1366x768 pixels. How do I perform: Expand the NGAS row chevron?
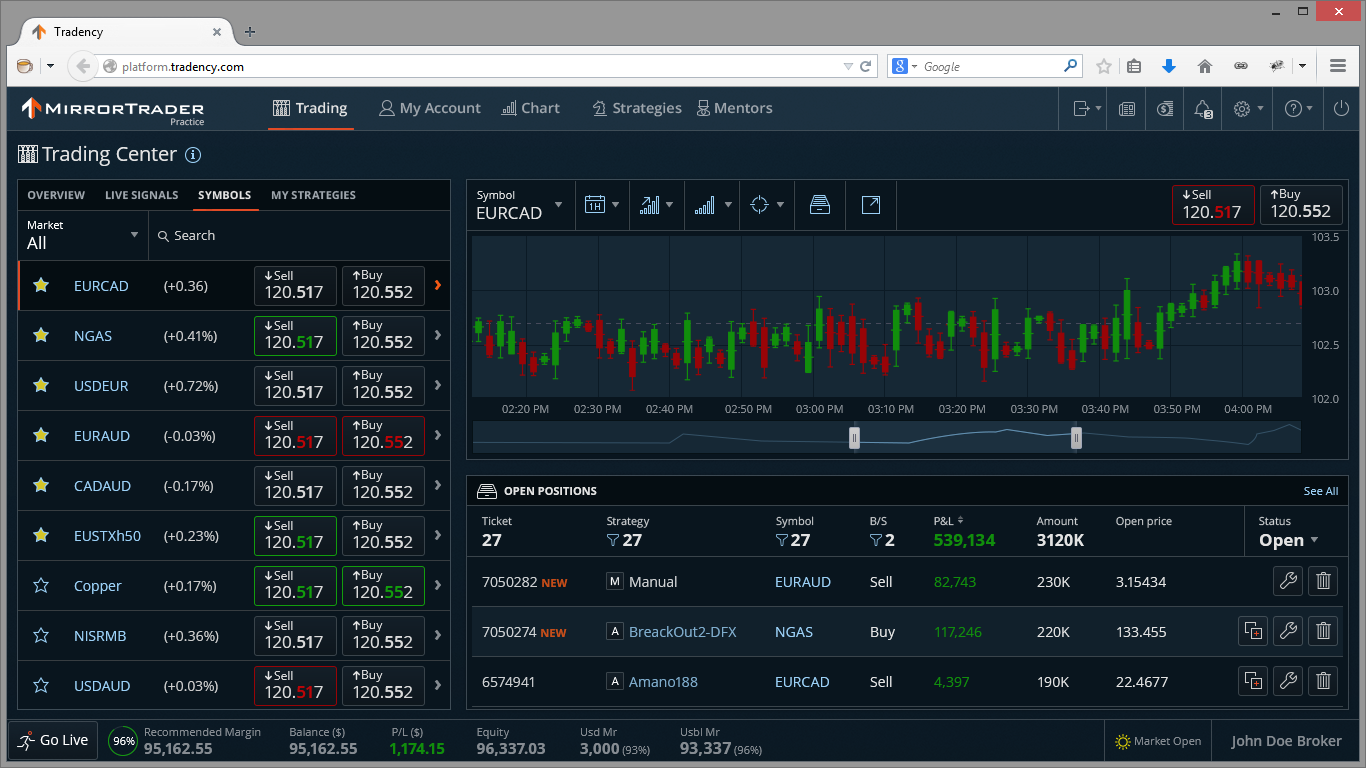[x=438, y=335]
